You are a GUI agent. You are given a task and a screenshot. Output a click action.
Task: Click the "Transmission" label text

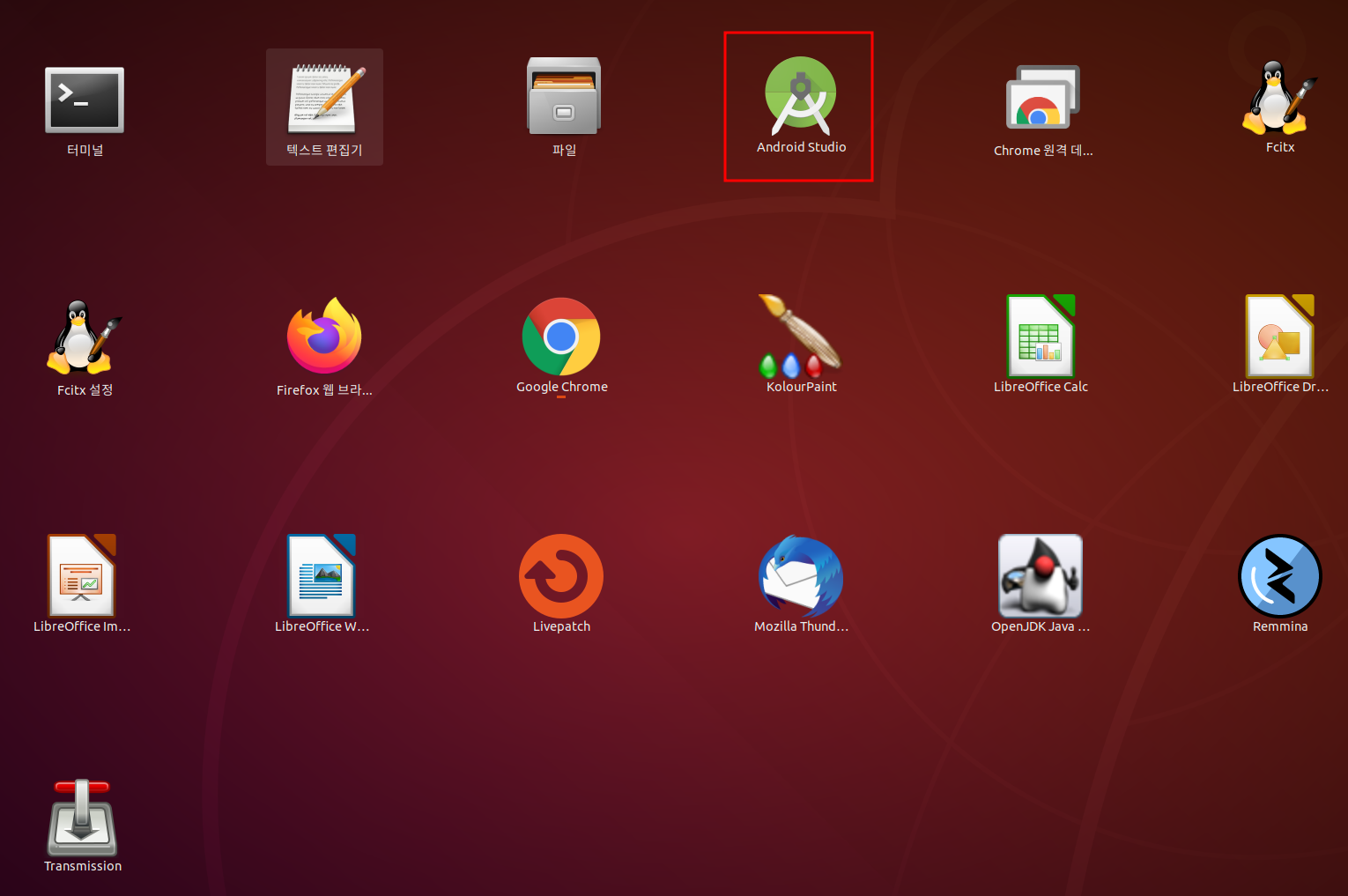[83, 866]
